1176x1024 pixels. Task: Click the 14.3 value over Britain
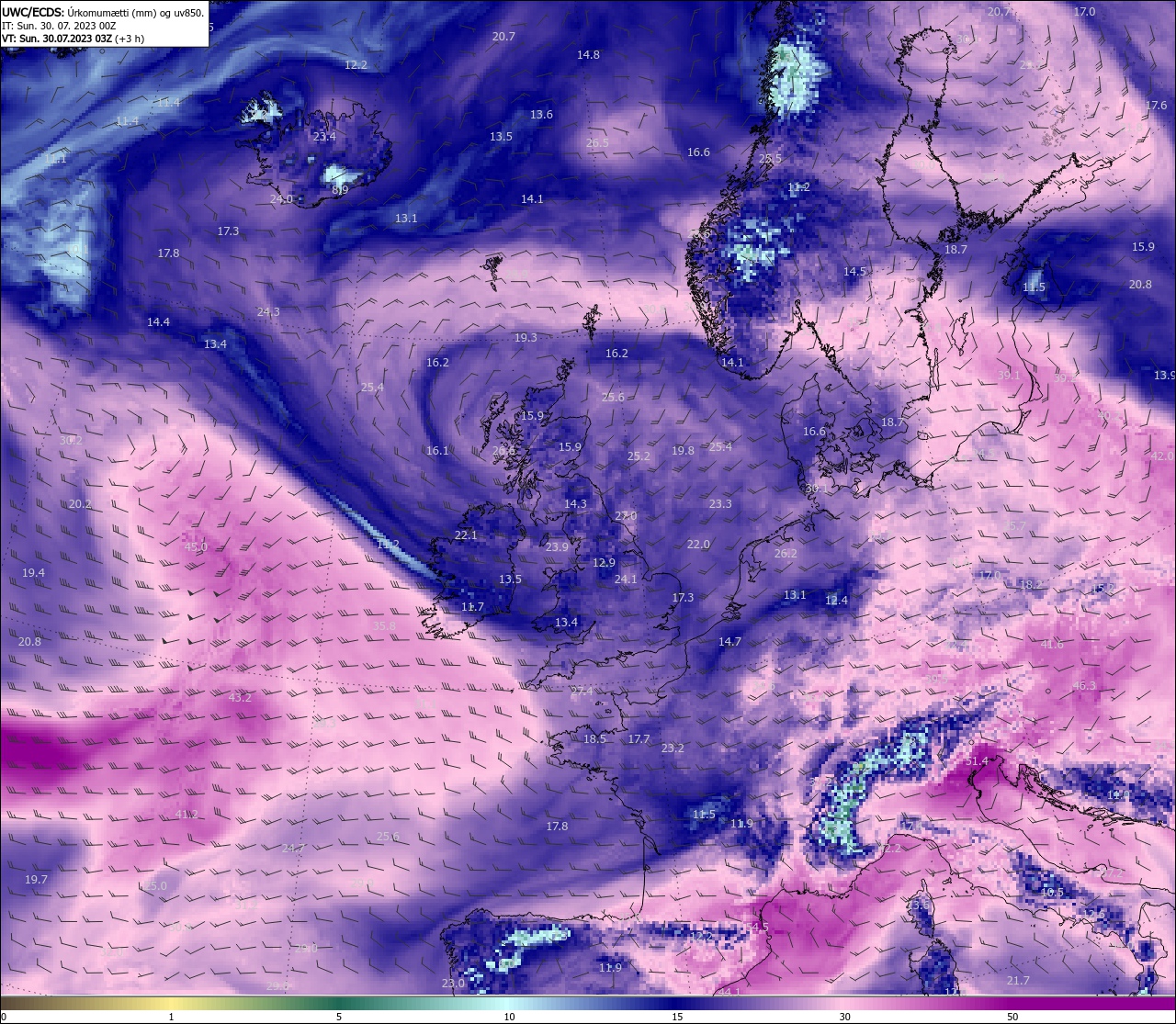pyautogui.click(x=575, y=504)
